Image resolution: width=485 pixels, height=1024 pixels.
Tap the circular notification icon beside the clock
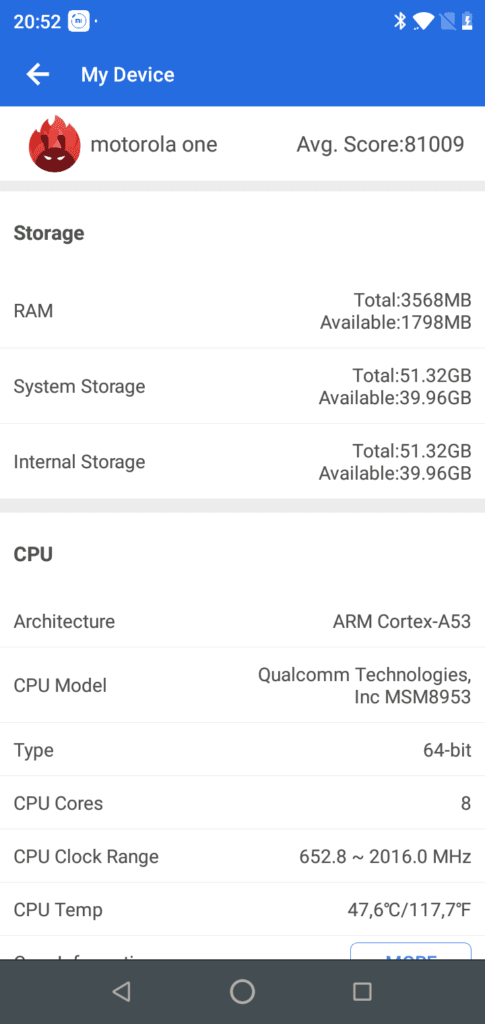click(78, 22)
